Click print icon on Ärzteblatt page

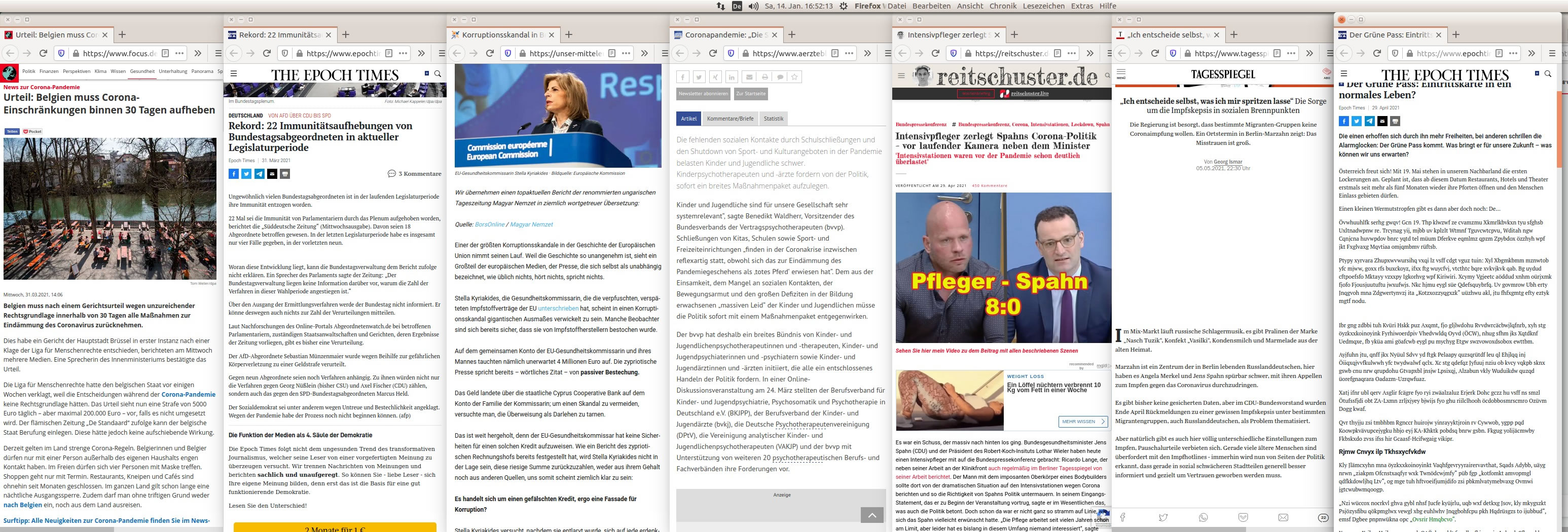(765, 77)
